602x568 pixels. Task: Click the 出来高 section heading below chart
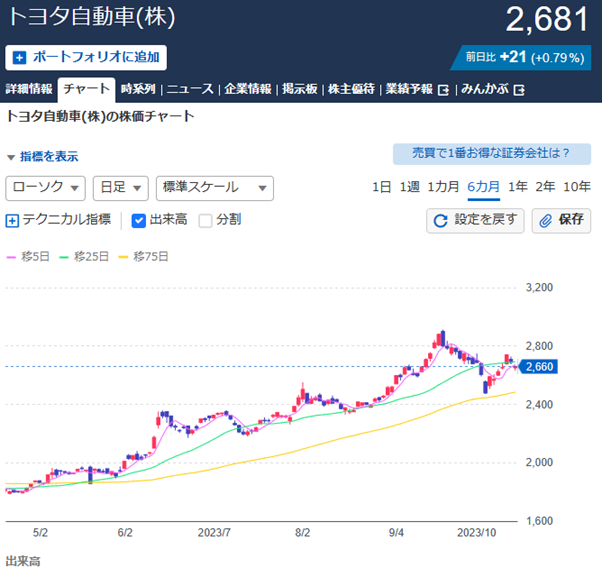[x=23, y=561]
